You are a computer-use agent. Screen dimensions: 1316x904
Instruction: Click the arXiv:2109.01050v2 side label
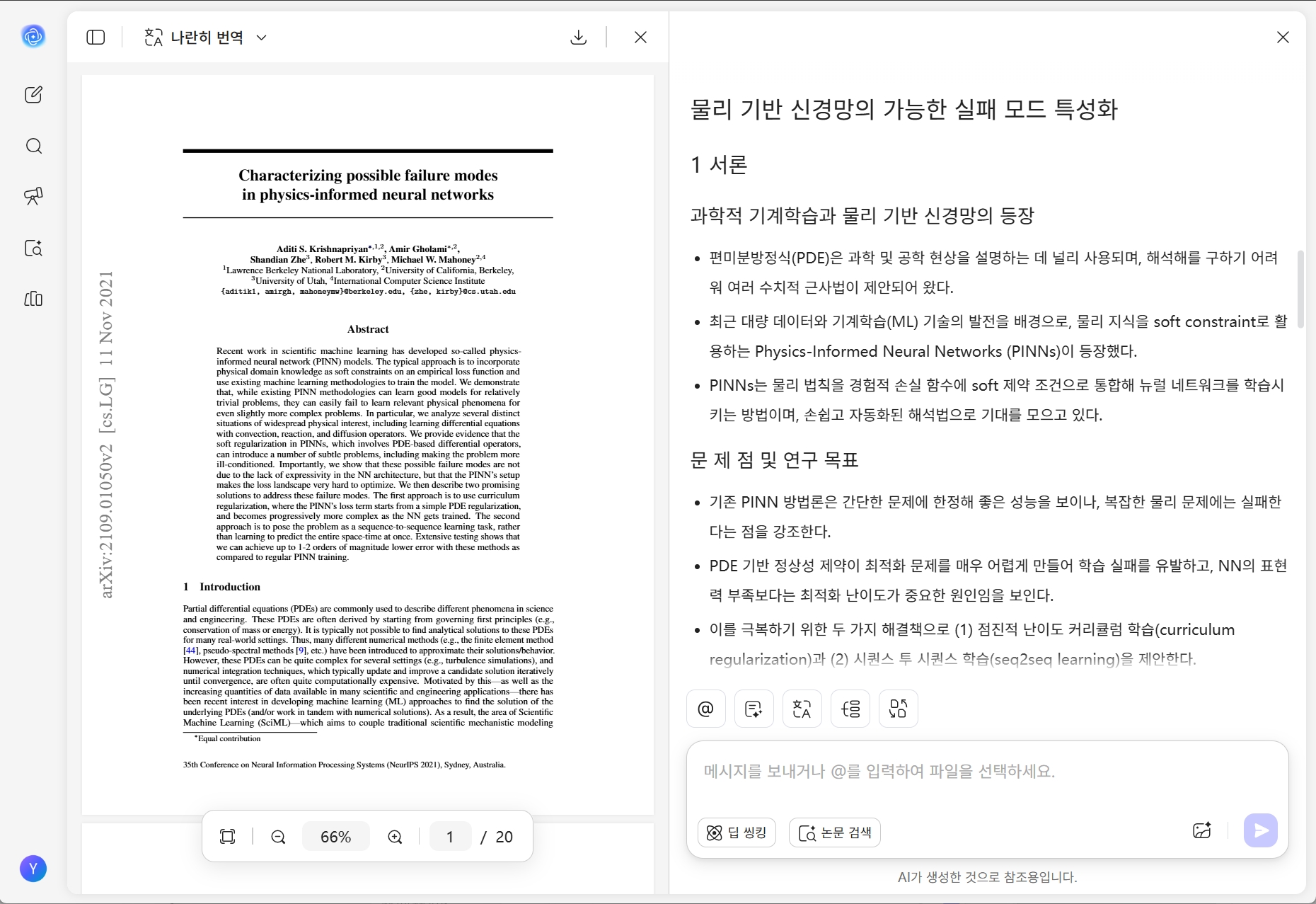106,521
